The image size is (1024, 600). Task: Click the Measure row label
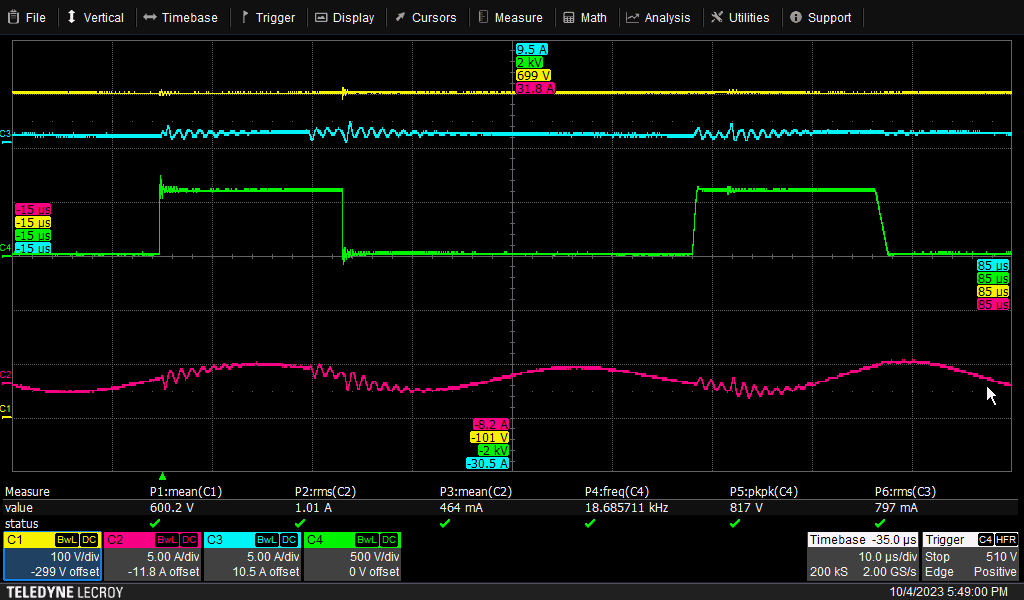(27, 492)
